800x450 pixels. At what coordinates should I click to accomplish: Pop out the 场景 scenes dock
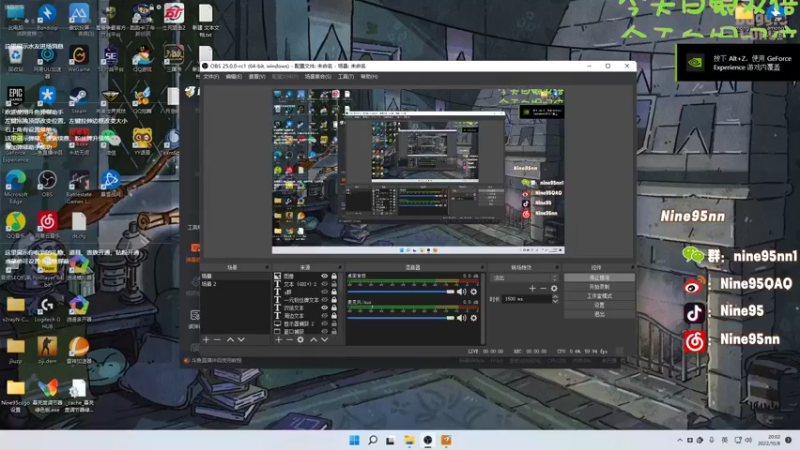pos(266,267)
